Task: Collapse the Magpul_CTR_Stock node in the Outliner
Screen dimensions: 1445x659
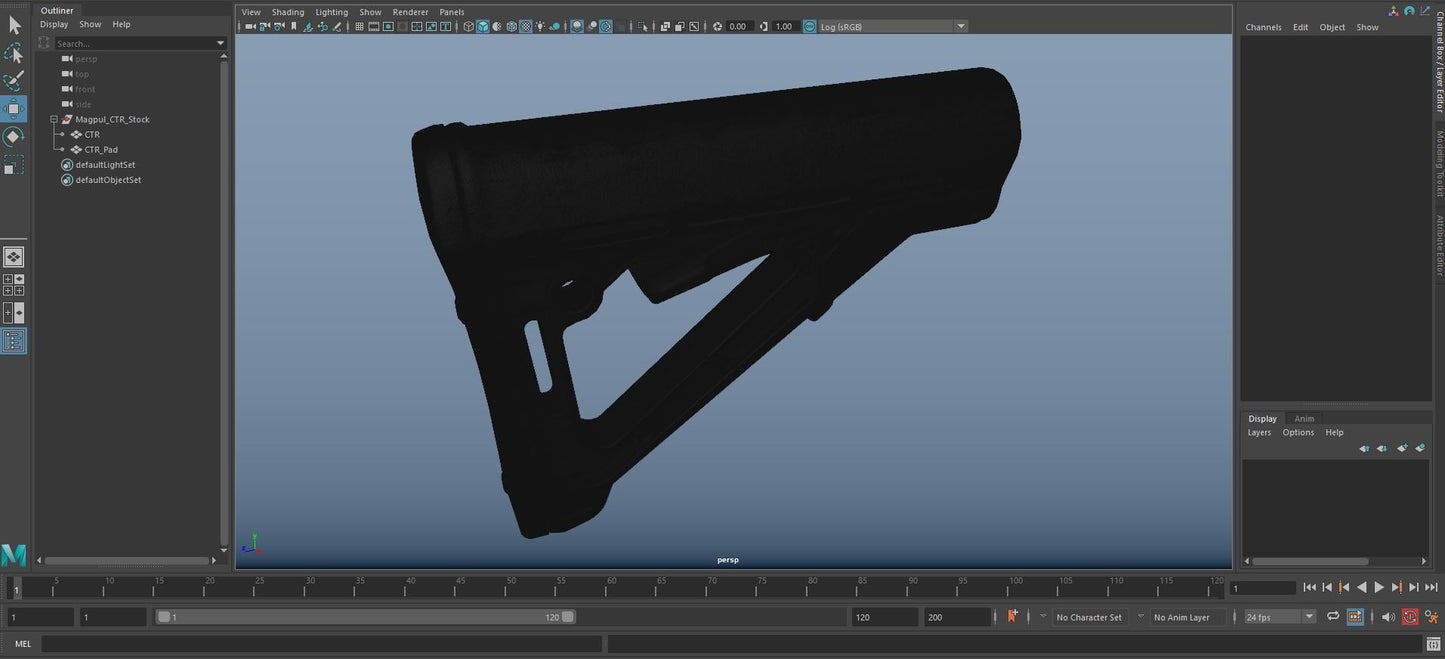Action: tap(54, 119)
